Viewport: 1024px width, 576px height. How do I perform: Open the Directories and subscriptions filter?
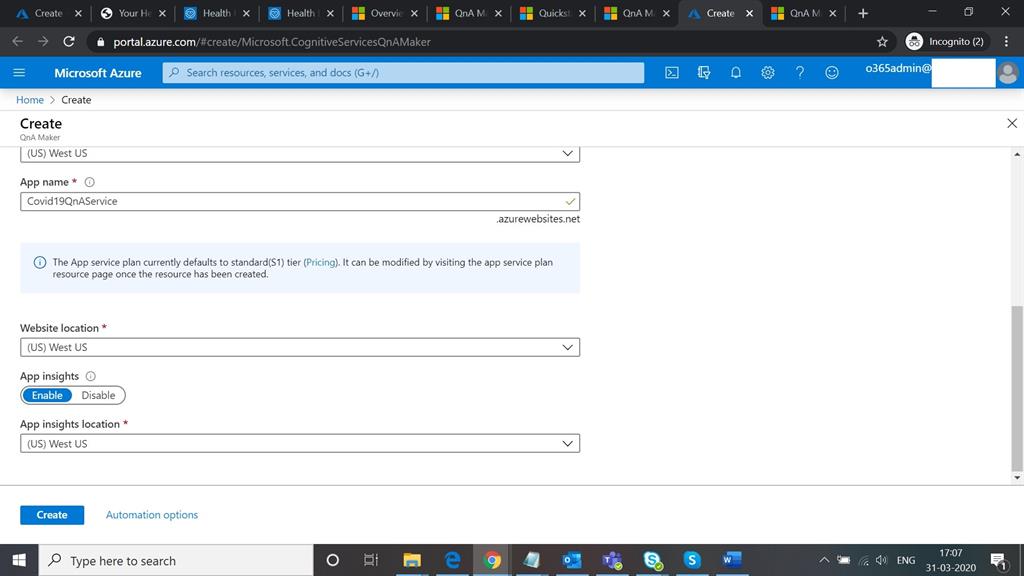pos(703,72)
